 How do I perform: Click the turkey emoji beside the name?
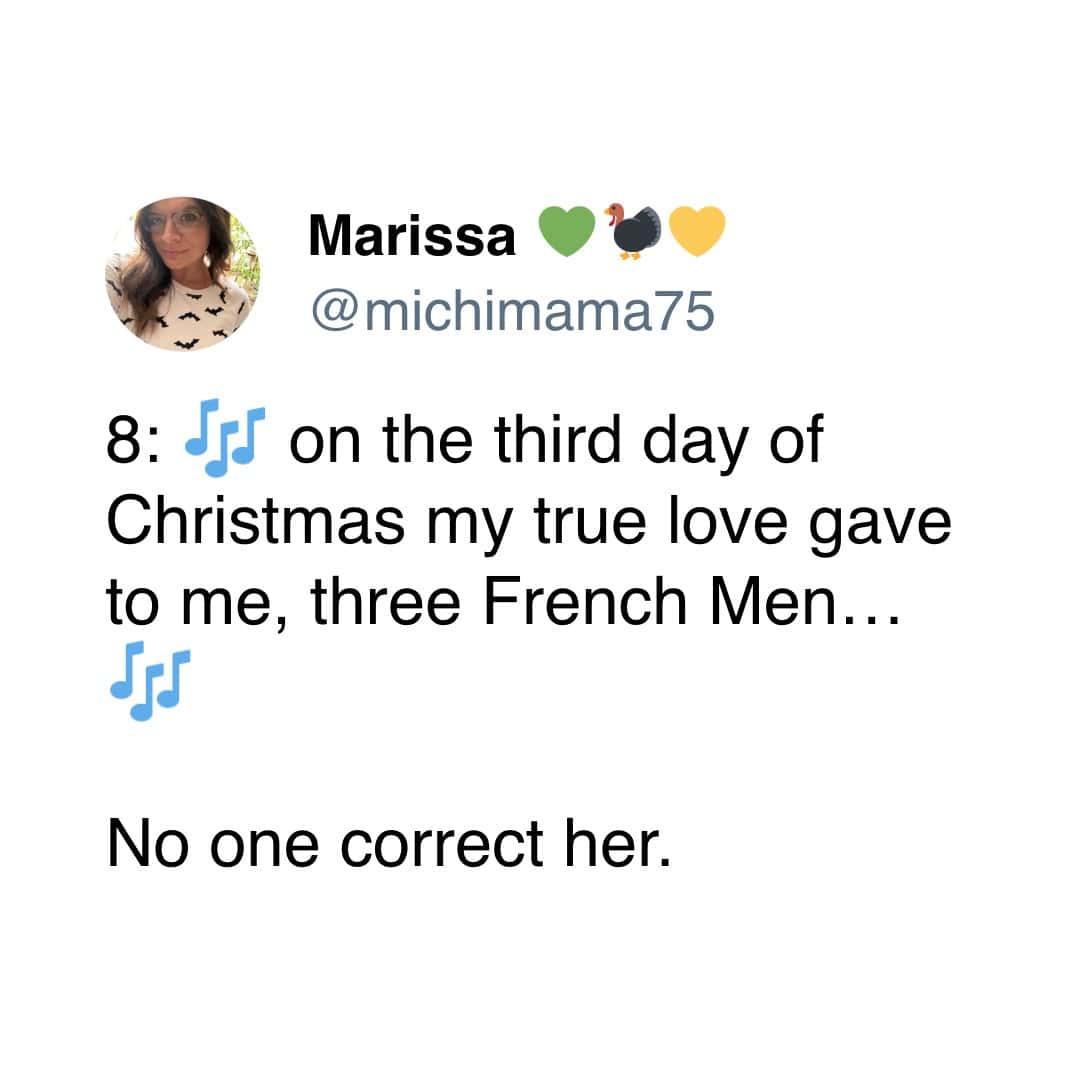coord(630,232)
